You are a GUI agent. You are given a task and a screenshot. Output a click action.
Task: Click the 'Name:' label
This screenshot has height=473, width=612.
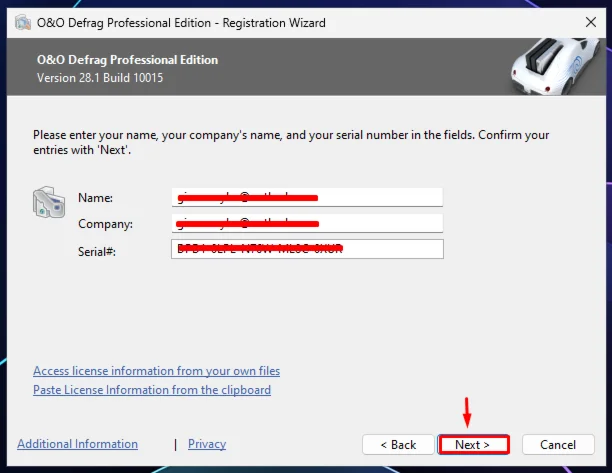click(x=95, y=198)
